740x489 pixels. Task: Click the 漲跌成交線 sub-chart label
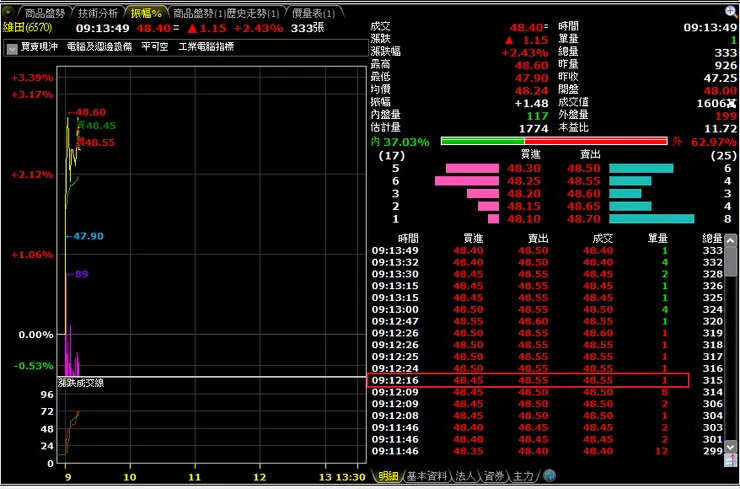81,383
